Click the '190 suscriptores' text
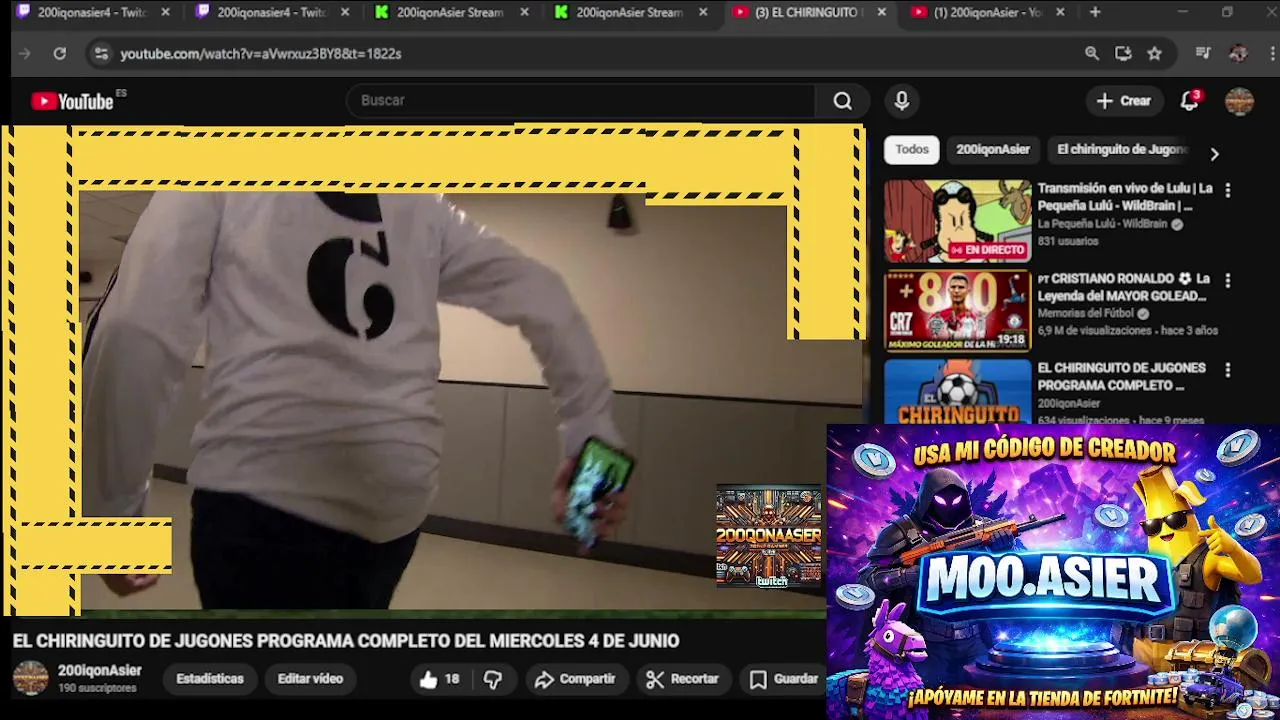The height and width of the screenshot is (720, 1280). [x=97, y=688]
